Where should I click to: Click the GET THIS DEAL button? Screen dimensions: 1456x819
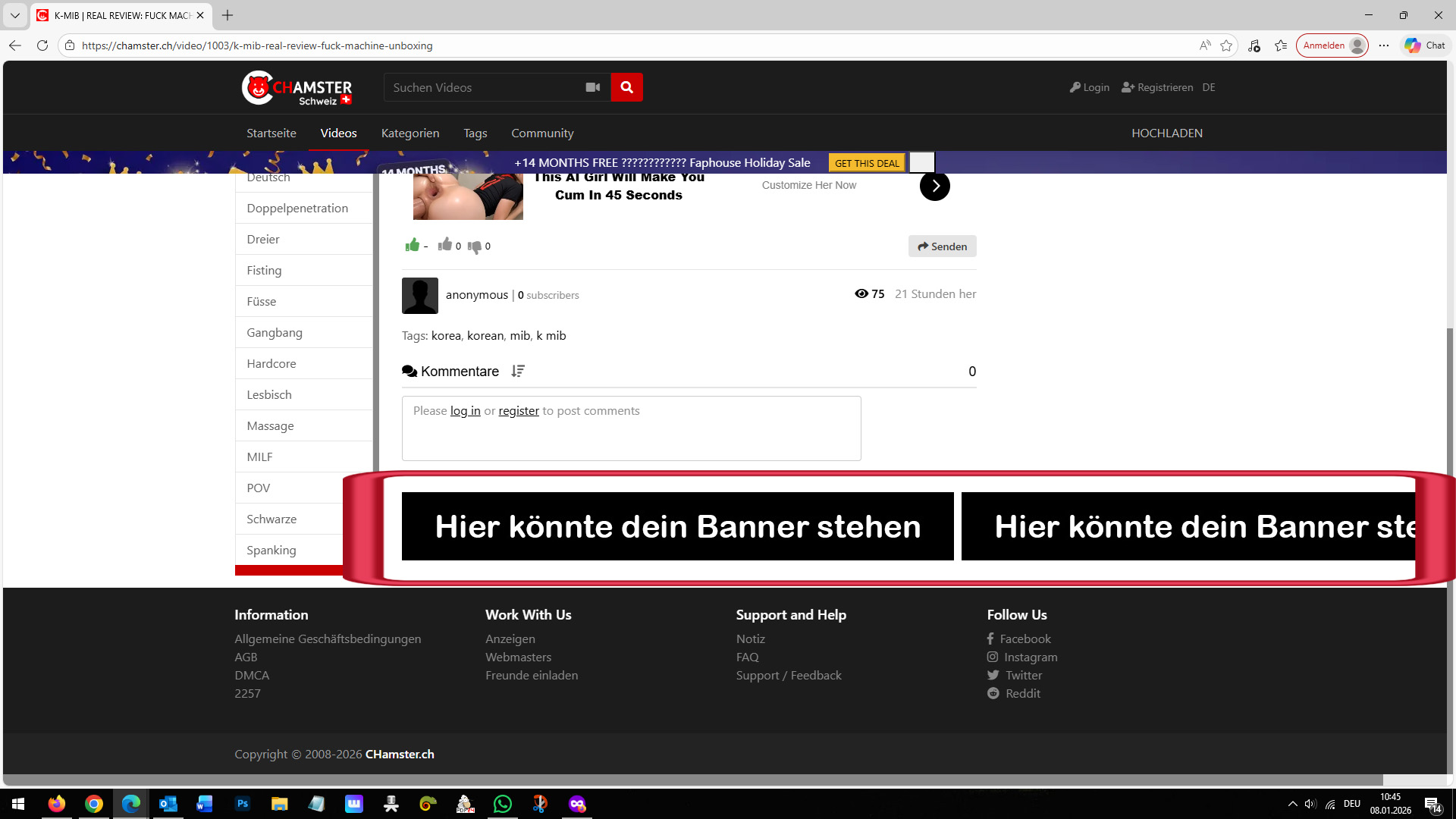[x=866, y=162]
